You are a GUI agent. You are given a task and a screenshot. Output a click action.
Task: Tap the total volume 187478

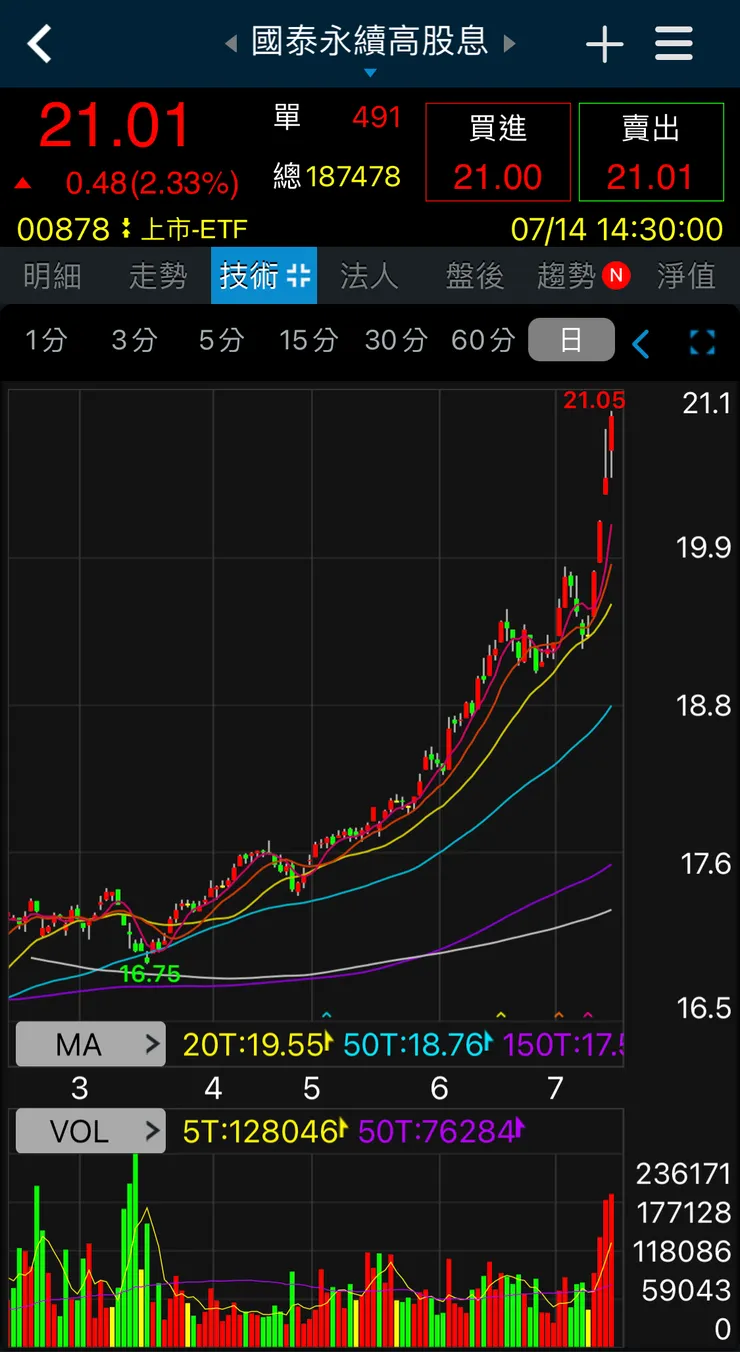[353, 177]
